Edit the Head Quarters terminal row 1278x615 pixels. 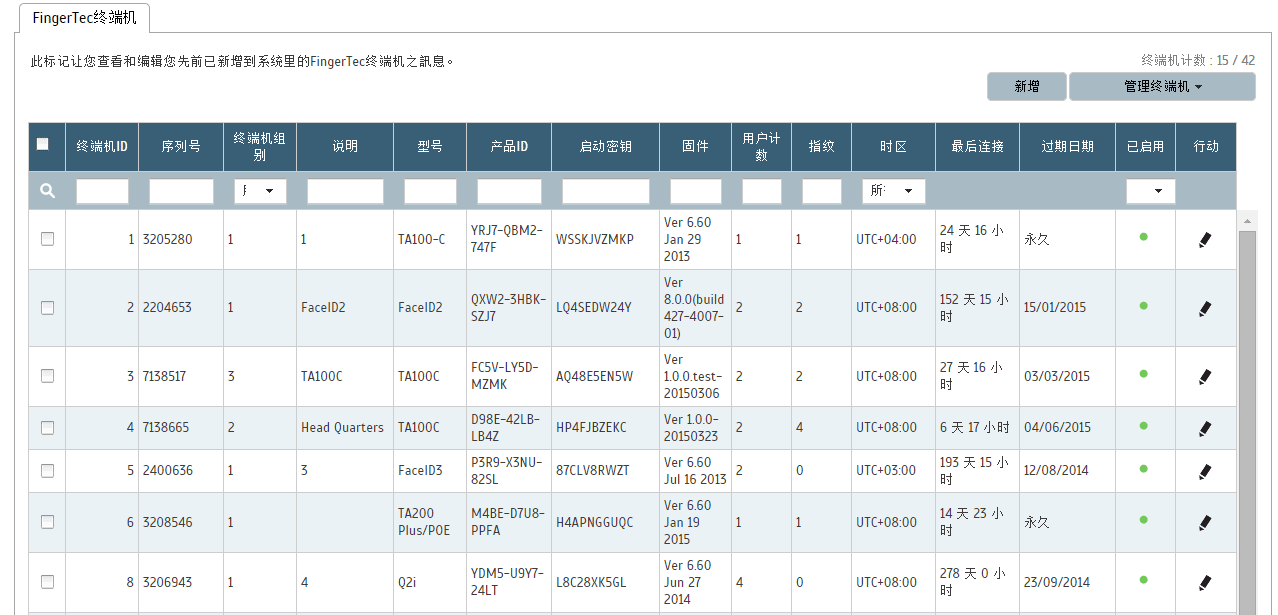tap(1205, 428)
